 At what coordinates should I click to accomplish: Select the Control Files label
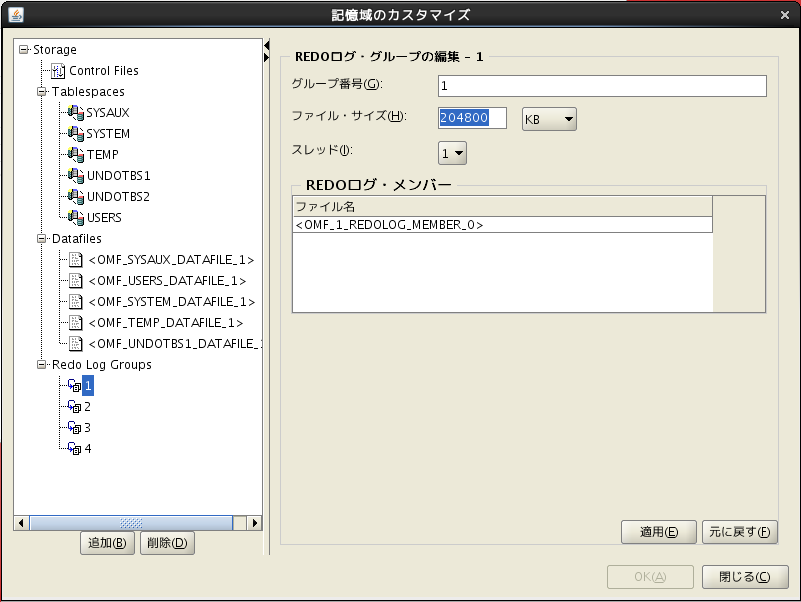pos(104,71)
